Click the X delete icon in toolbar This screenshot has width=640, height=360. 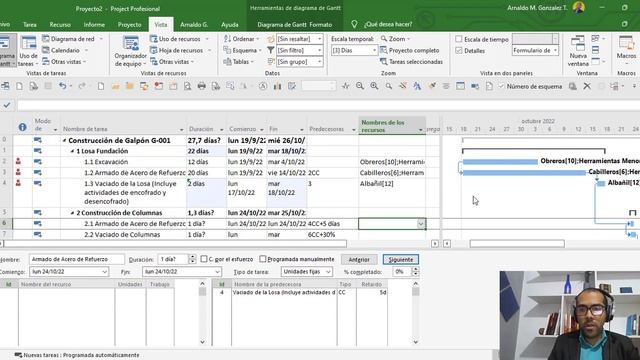tap(587, 86)
